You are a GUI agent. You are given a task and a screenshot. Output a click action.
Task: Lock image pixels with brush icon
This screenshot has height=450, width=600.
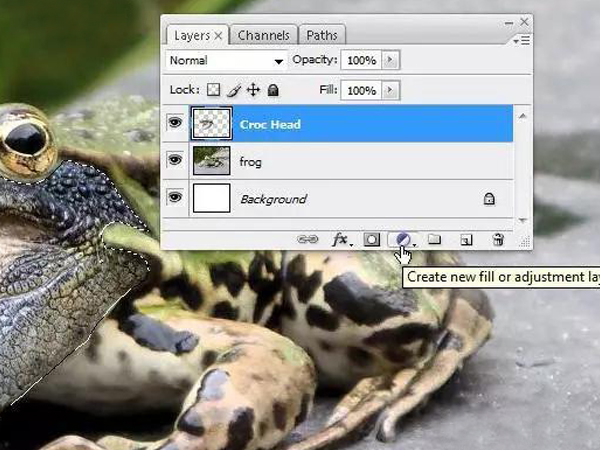233,90
